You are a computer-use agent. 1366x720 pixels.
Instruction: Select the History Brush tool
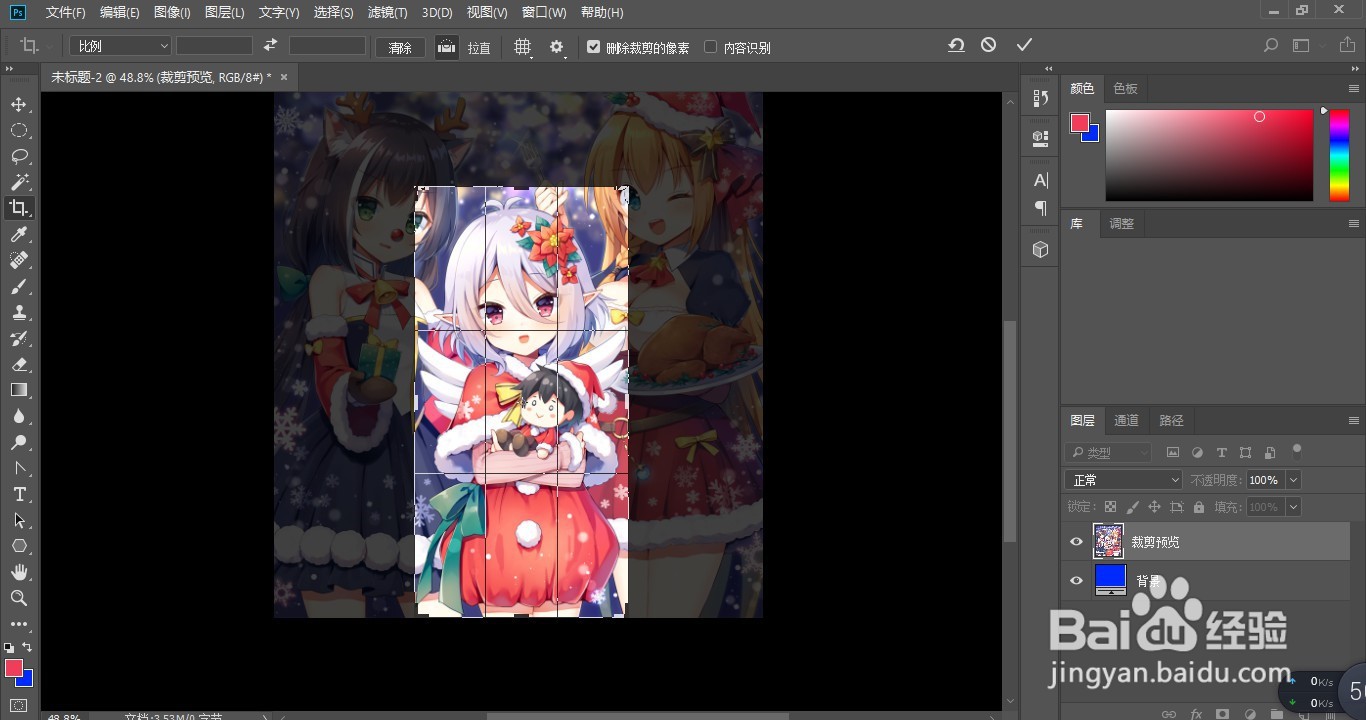coord(19,339)
